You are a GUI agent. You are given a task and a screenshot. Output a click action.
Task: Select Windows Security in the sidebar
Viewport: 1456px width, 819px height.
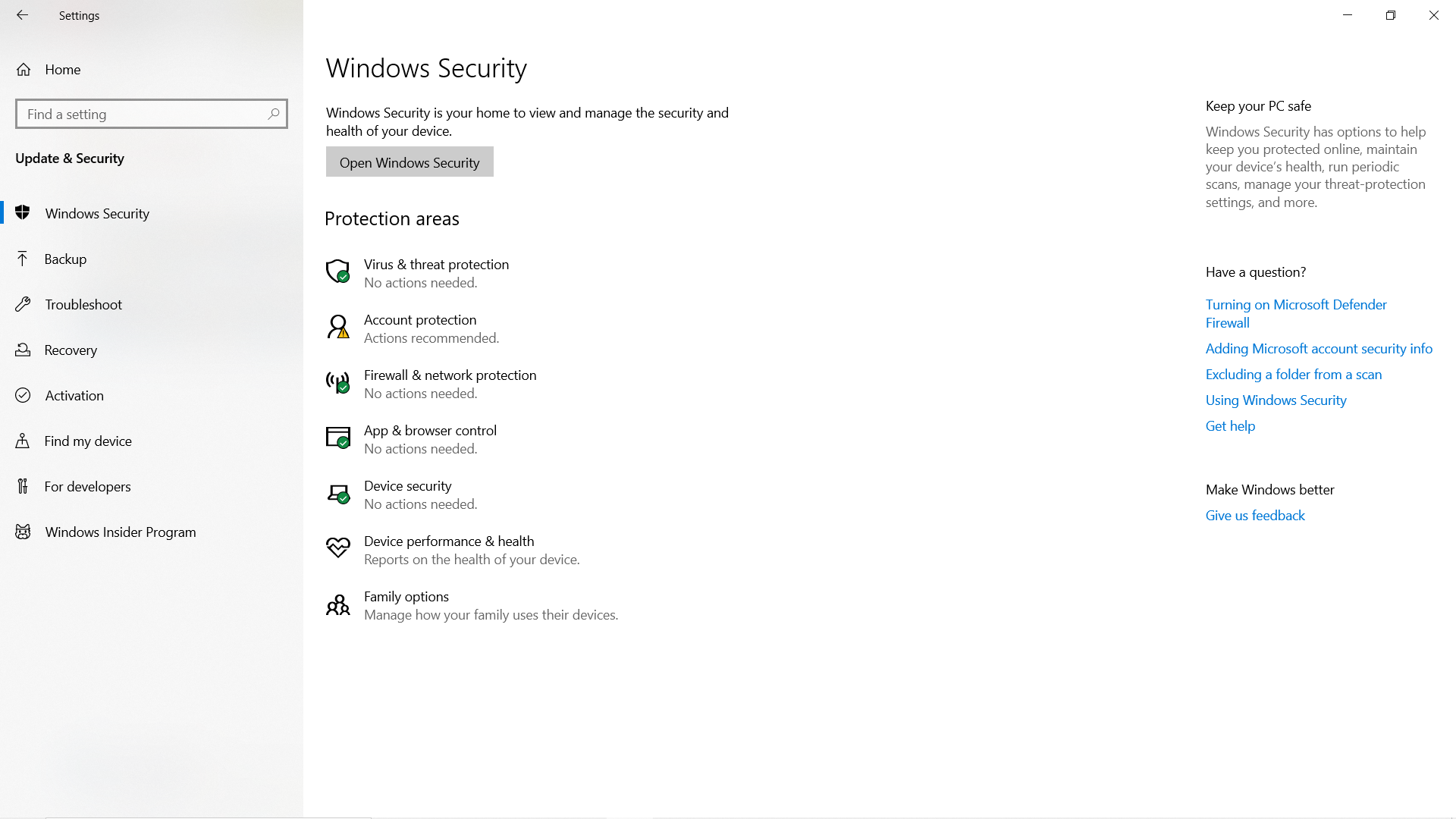(x=152, y=213)
